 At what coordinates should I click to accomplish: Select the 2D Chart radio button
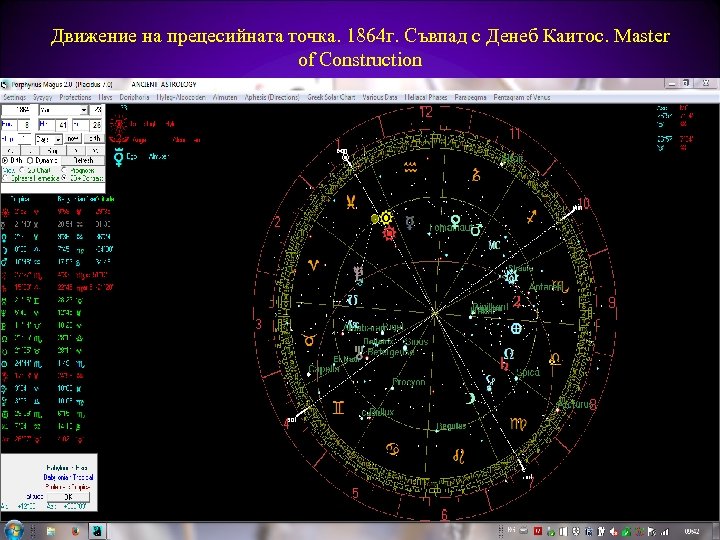click(x=22, y=170)
